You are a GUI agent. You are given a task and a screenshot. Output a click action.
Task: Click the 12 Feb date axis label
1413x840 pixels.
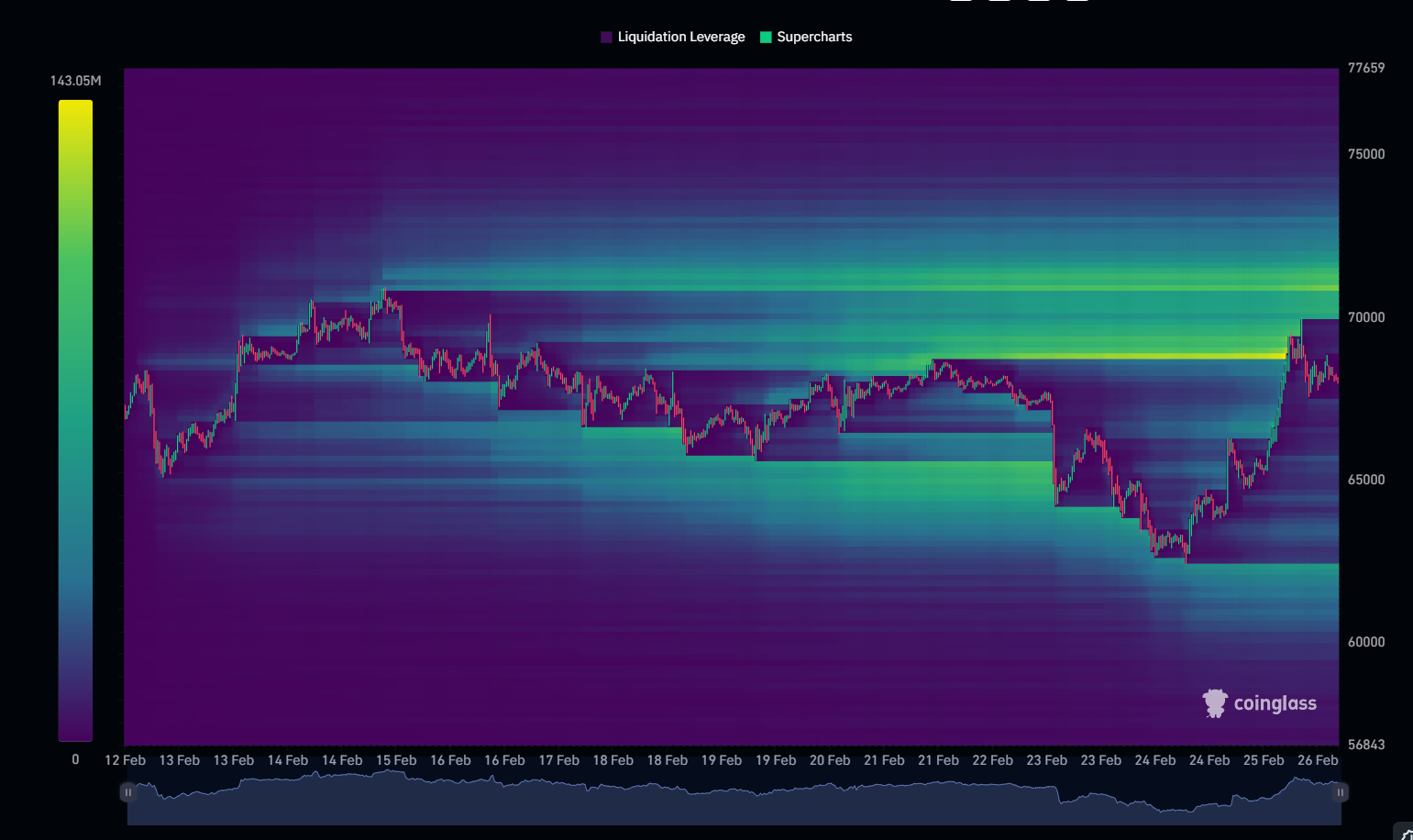[125, 760]
